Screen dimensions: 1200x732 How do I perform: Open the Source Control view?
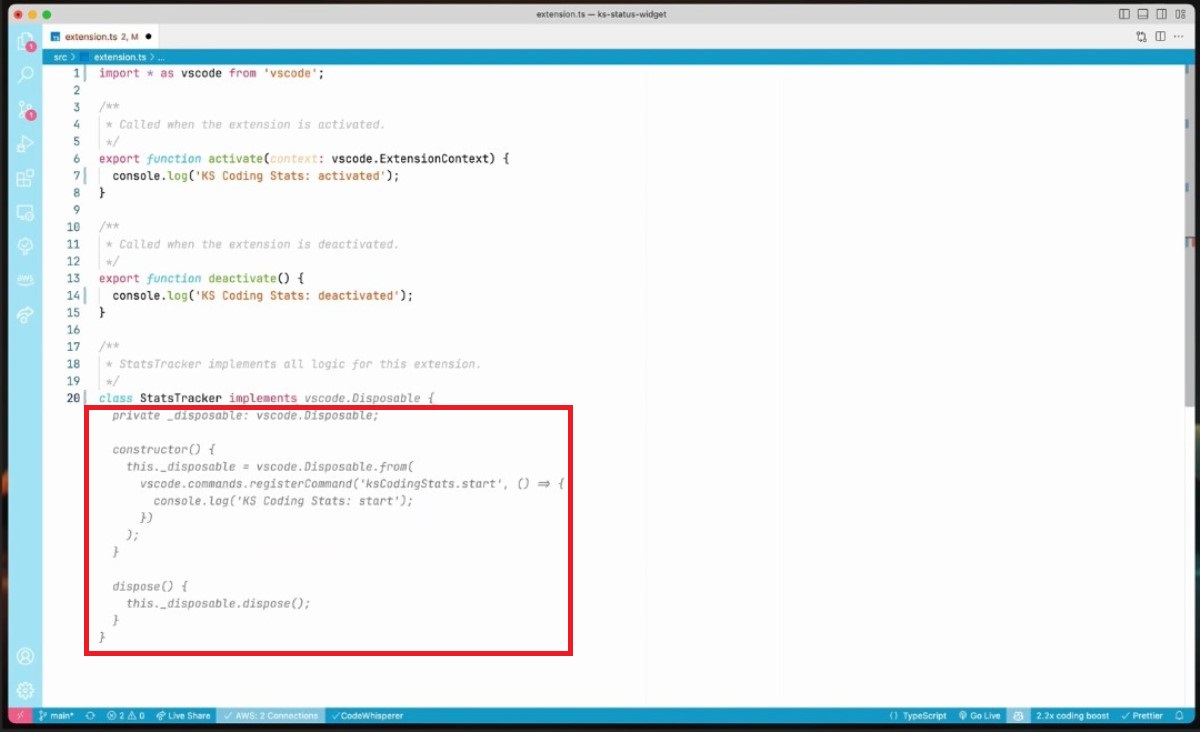(x=26, y=110)
